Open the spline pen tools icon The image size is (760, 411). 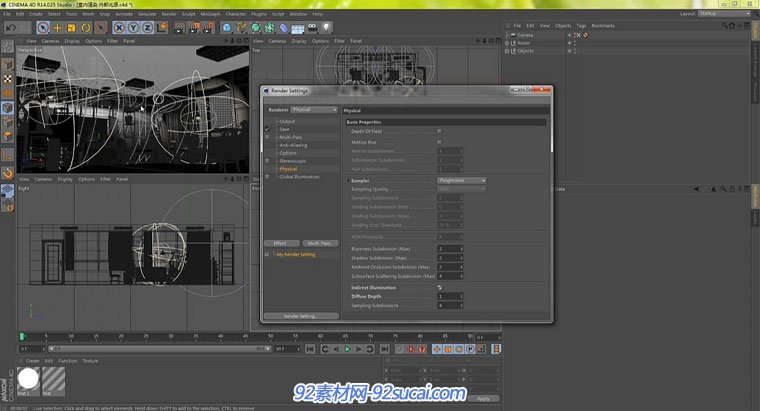tap(241, 28)
